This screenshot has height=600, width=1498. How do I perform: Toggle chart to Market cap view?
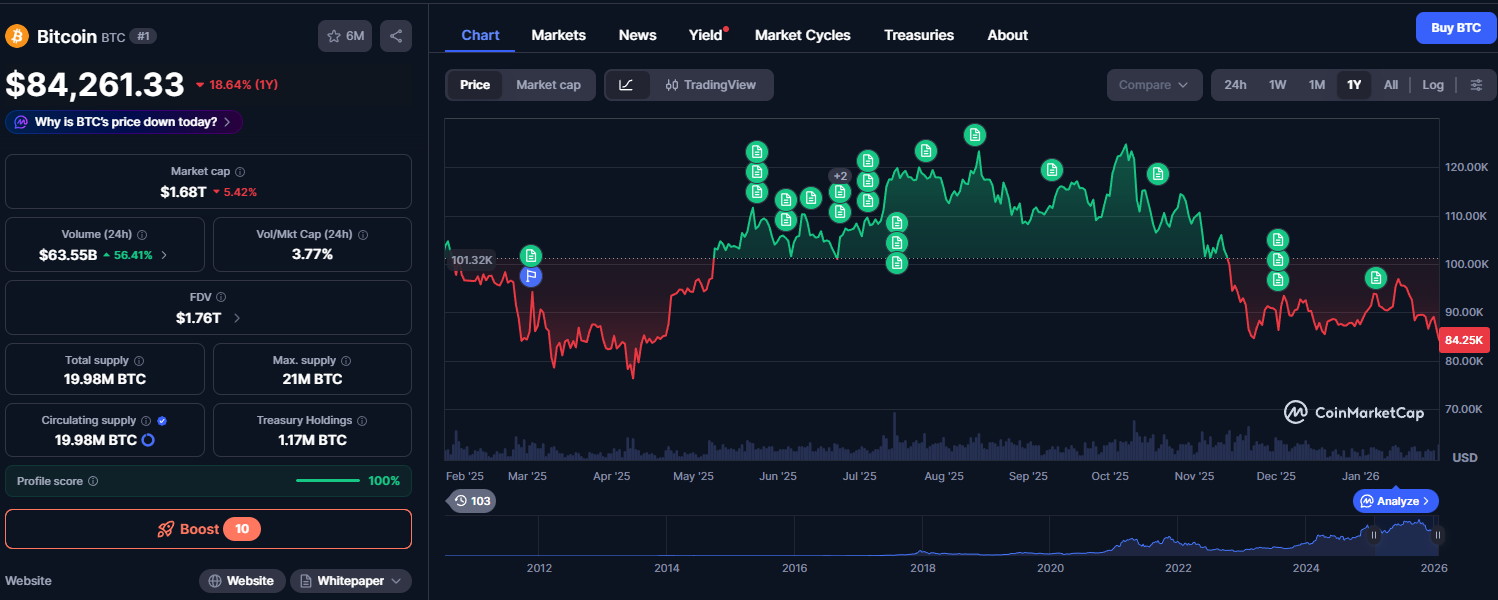(x=548, y=85)
